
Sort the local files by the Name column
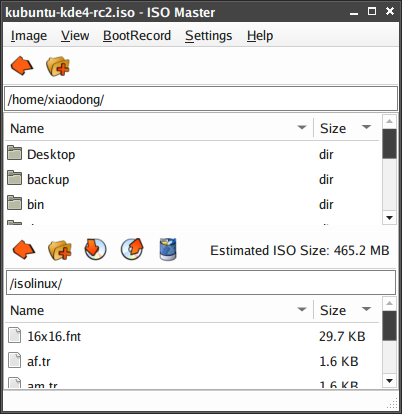[x=159, y=128]
